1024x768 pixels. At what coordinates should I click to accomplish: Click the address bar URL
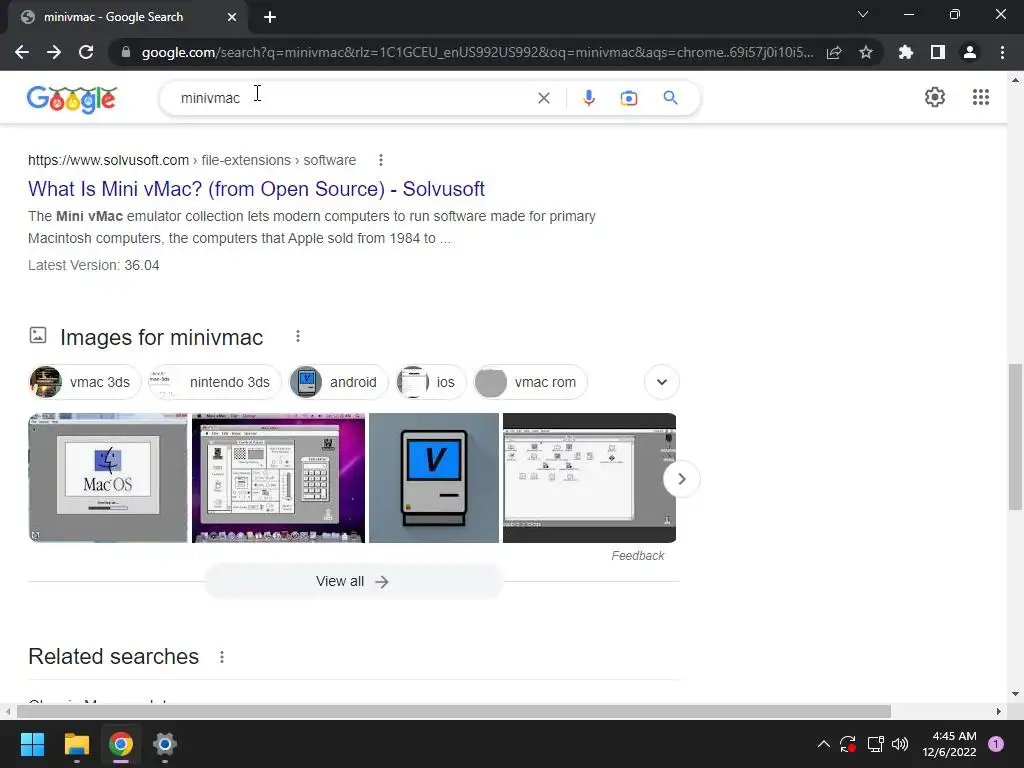point(477,52)
